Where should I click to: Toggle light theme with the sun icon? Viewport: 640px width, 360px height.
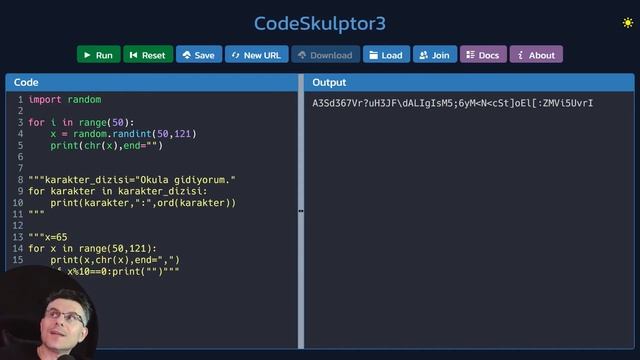(628, 23)
